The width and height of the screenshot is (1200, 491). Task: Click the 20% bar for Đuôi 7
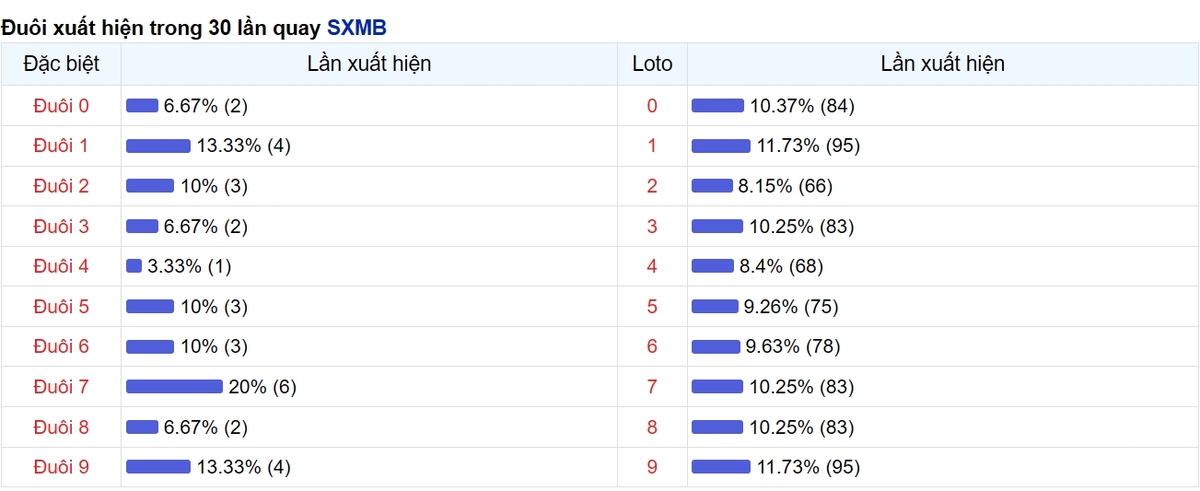pos(174,386)
